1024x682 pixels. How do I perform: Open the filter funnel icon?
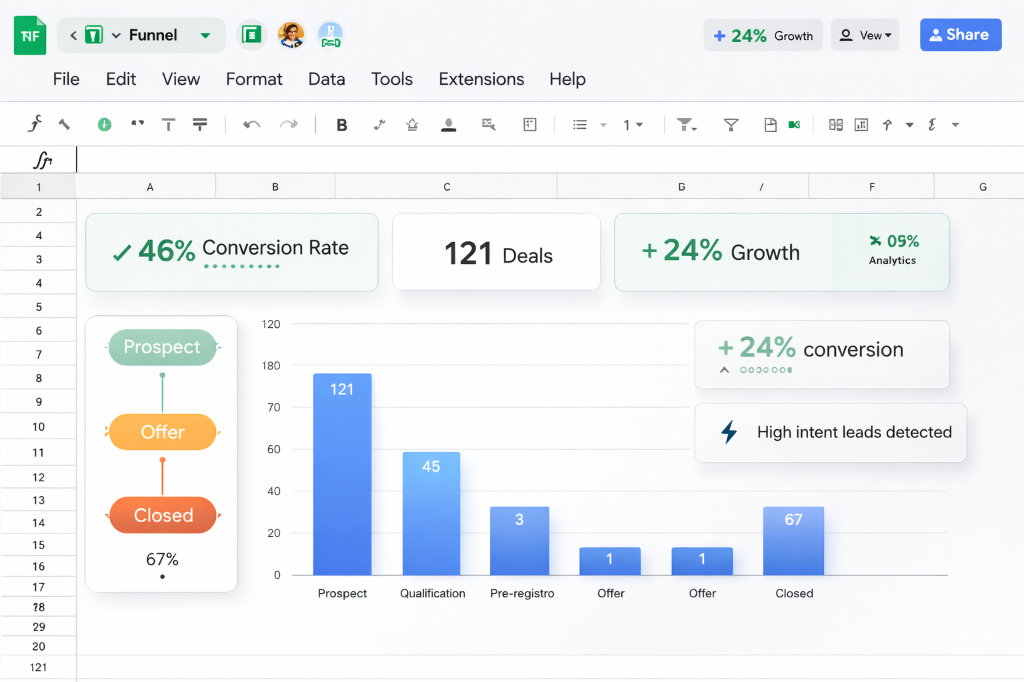731,124
